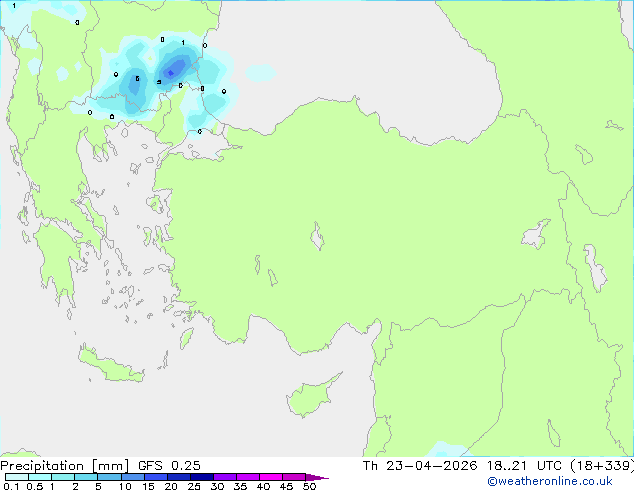634x490 pixels.
Task: Pick the 30–35 mm violet legend swatch
Action: (224, 477)
